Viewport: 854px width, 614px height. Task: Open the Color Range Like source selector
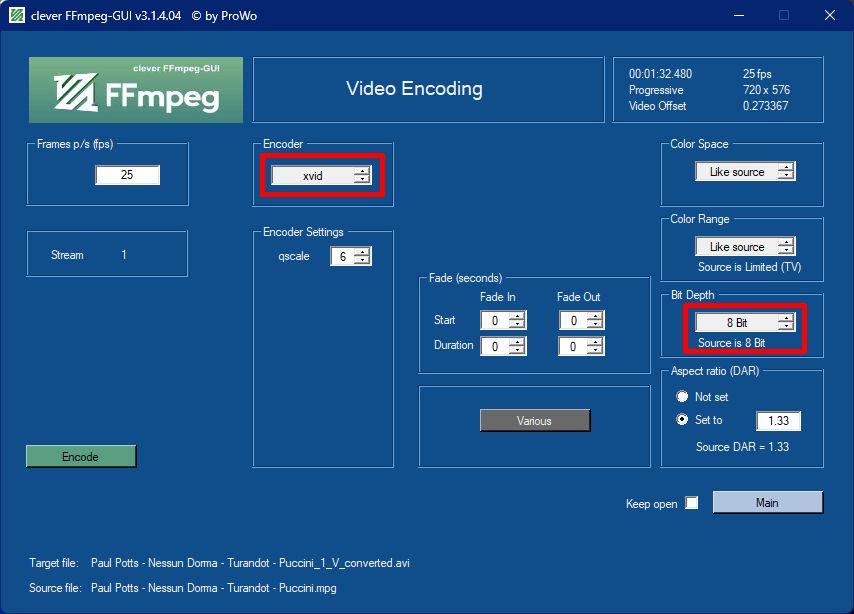pos(745,247)
